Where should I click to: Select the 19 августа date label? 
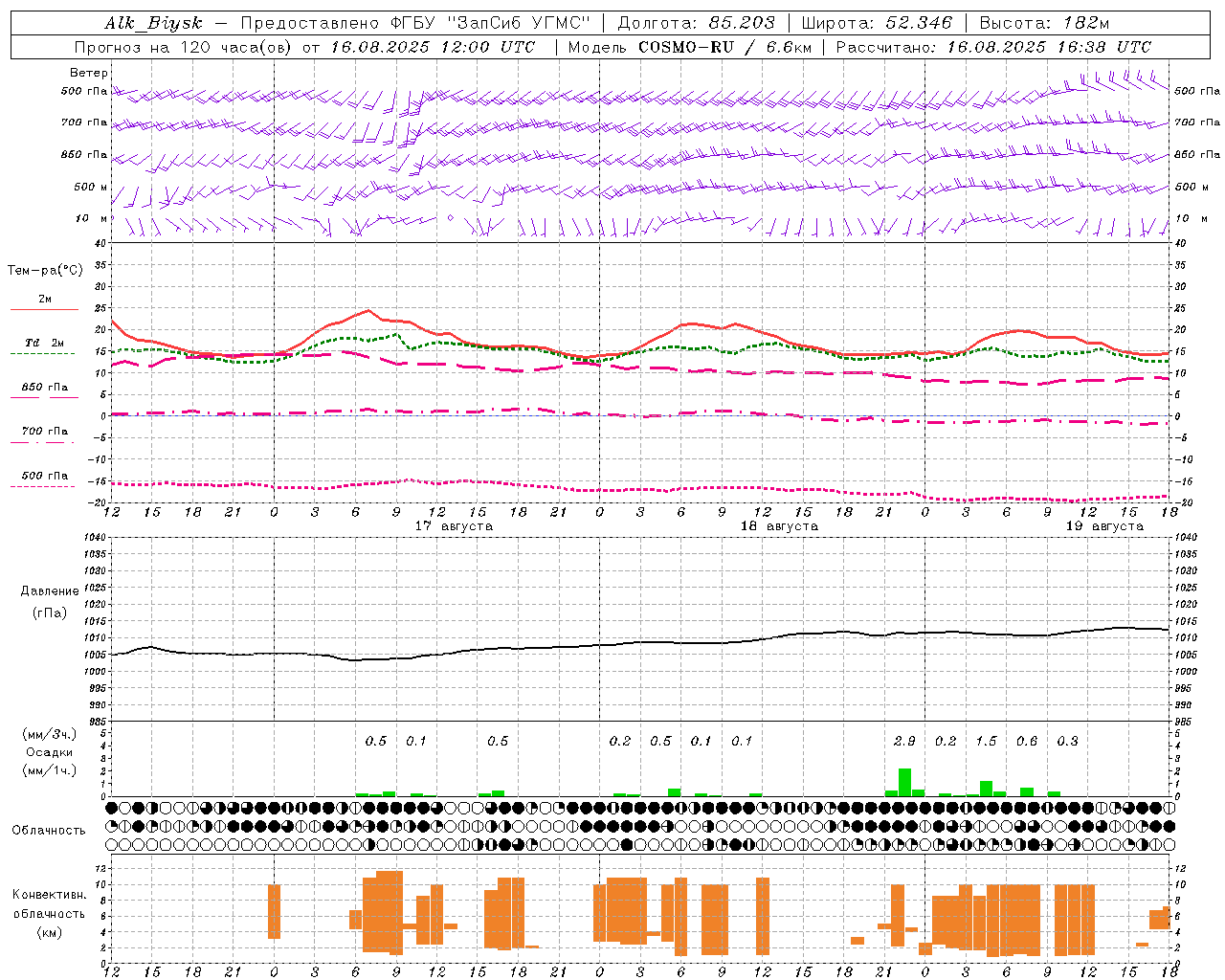point(1104,526)
